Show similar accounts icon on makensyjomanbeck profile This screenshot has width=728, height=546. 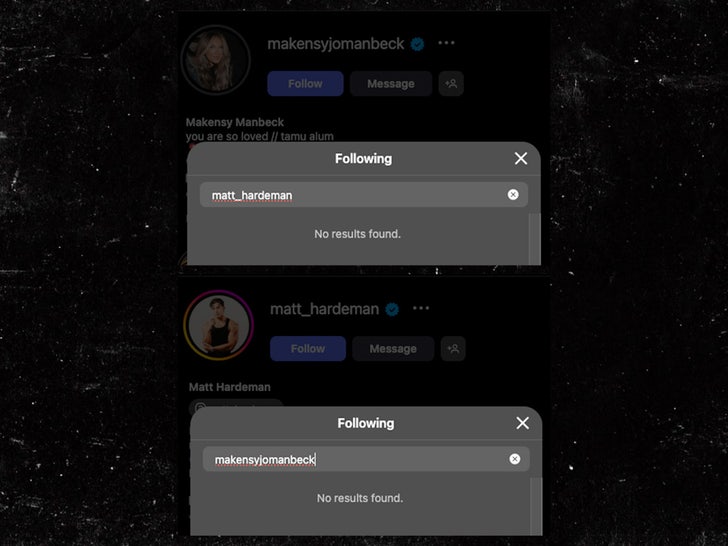pyautogui.click(x=451, y=84)
